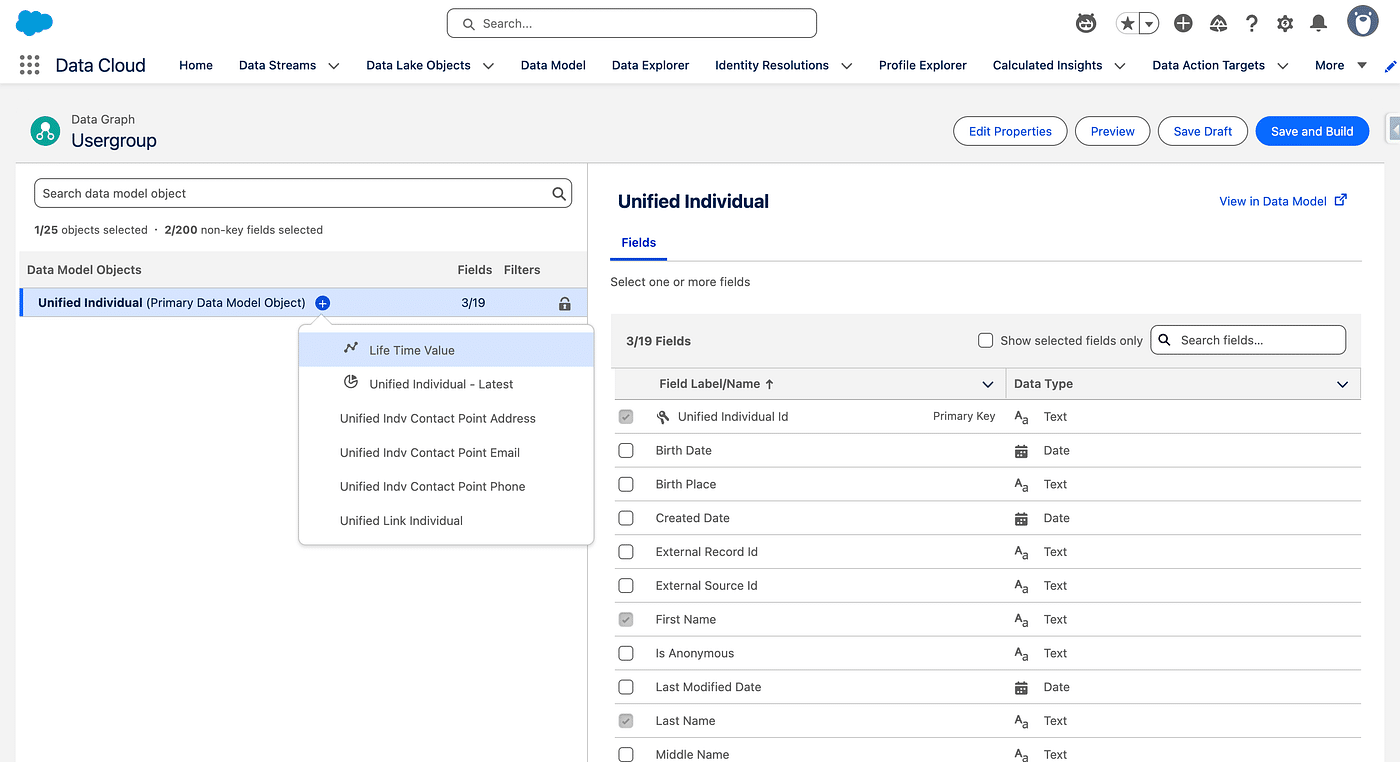Open the Data Type column dropdown
Viewport: 1400px width, 762px height.
point(1342,384)
